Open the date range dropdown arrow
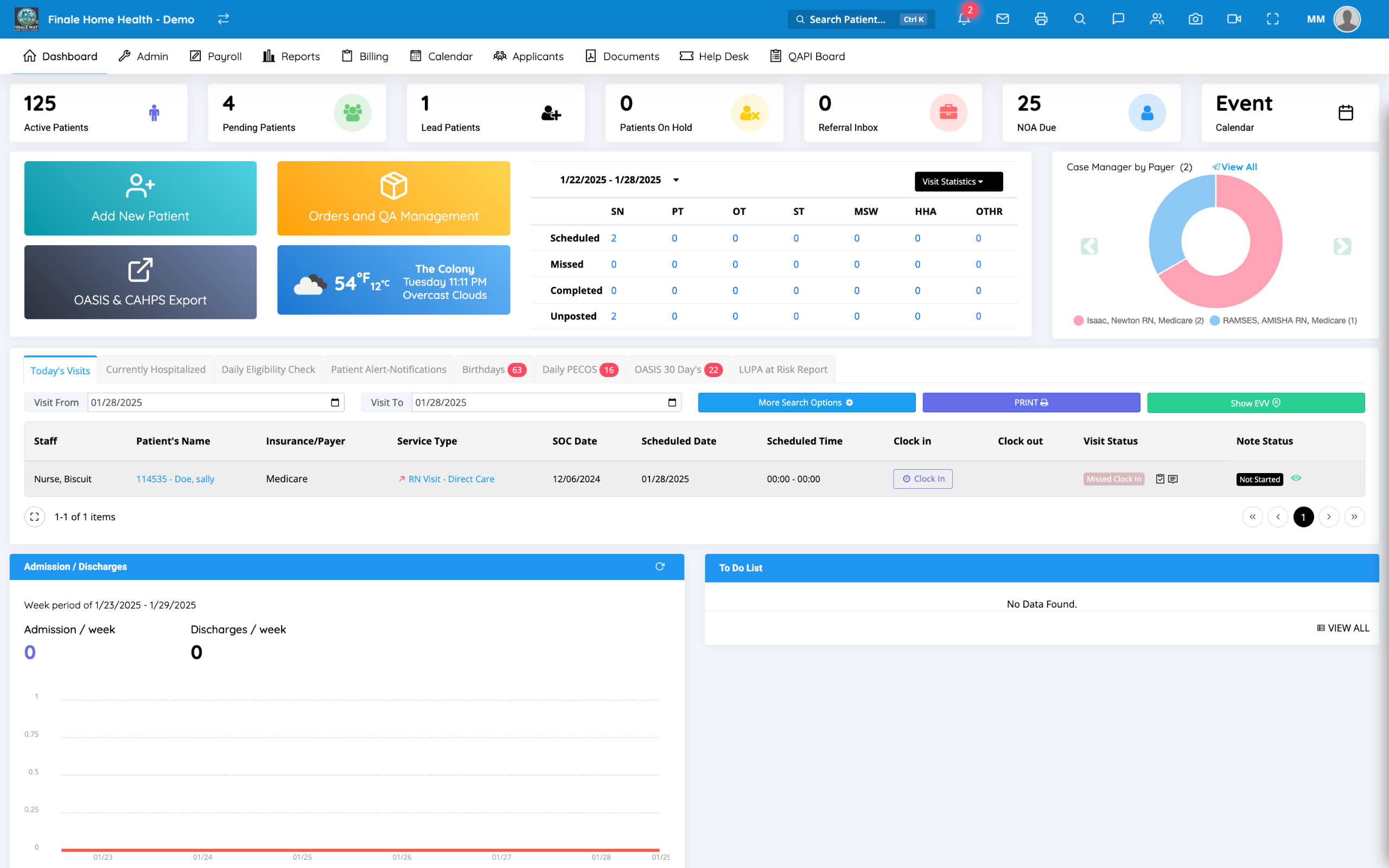The image size is (1389, 868). (x=676, y=180)
